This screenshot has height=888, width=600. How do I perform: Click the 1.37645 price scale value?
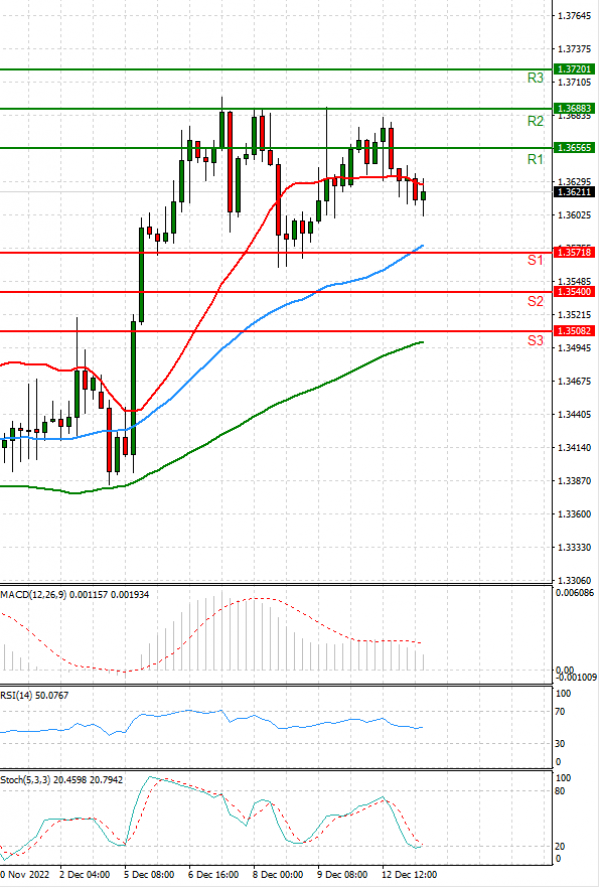click(x=574, y=16)
